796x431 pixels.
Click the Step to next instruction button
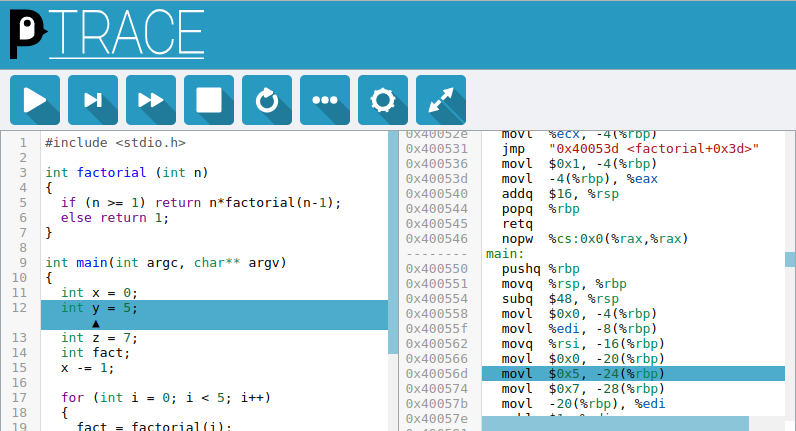click(x=93, y=100)
